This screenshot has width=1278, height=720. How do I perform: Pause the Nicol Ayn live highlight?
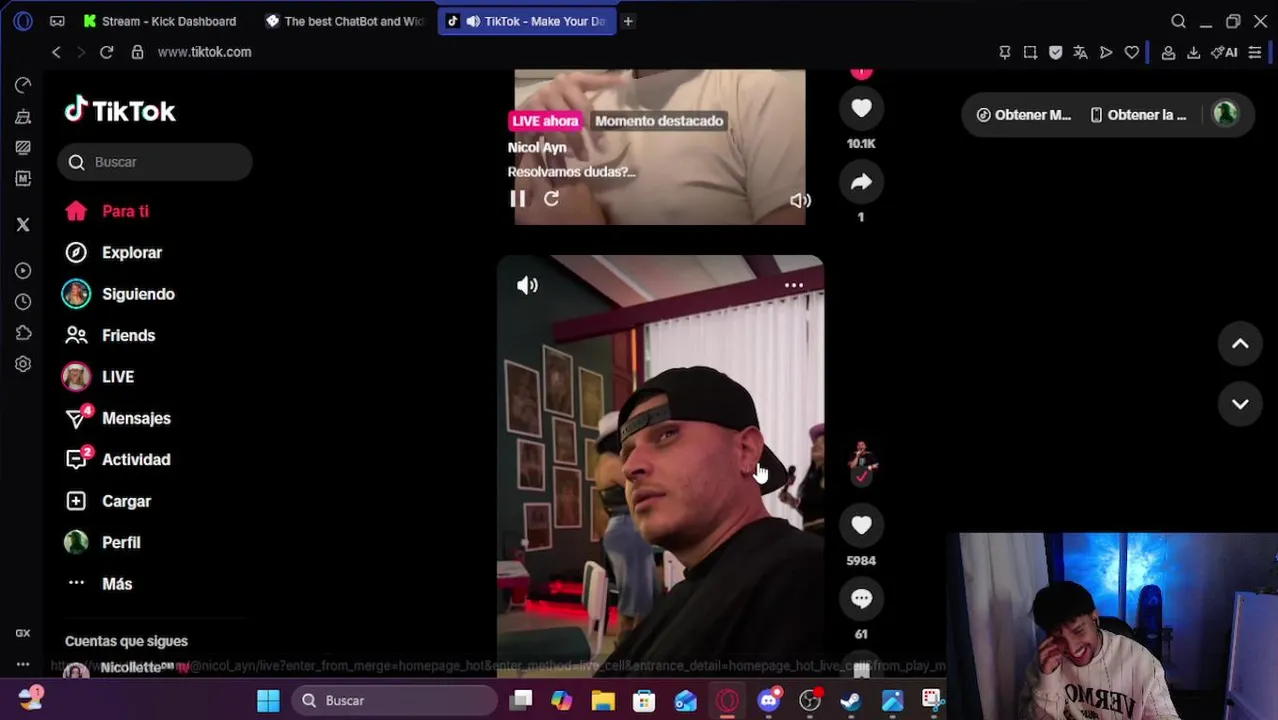(517, 198)
